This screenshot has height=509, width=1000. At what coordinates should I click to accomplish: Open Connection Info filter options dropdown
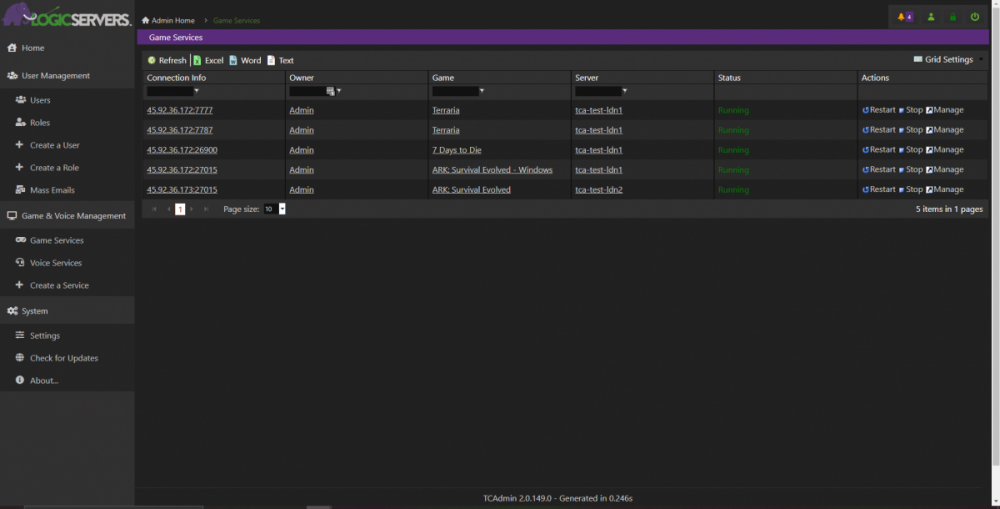coord(197,91)
